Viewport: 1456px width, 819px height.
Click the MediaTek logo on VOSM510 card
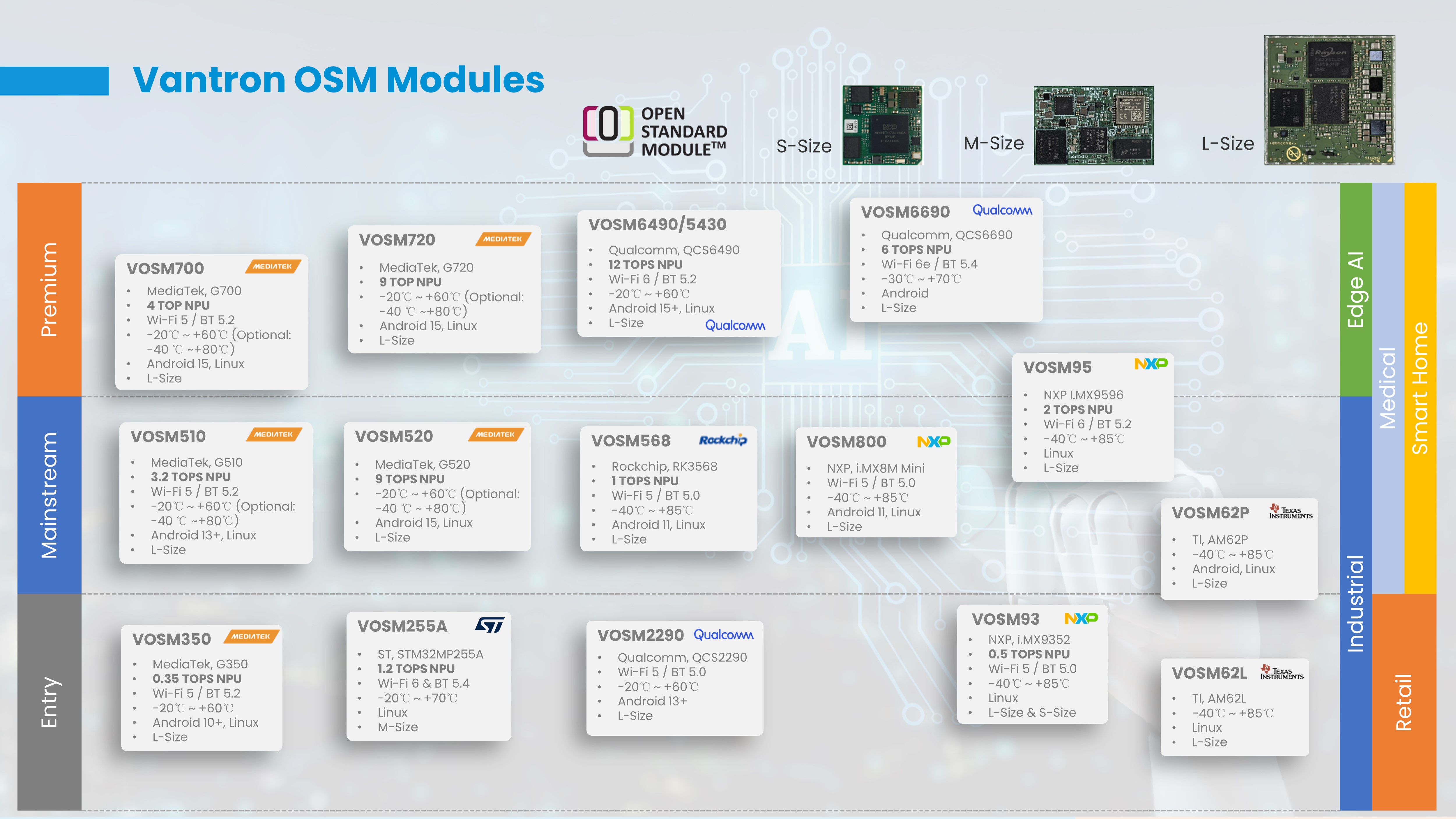click(274, 434)
